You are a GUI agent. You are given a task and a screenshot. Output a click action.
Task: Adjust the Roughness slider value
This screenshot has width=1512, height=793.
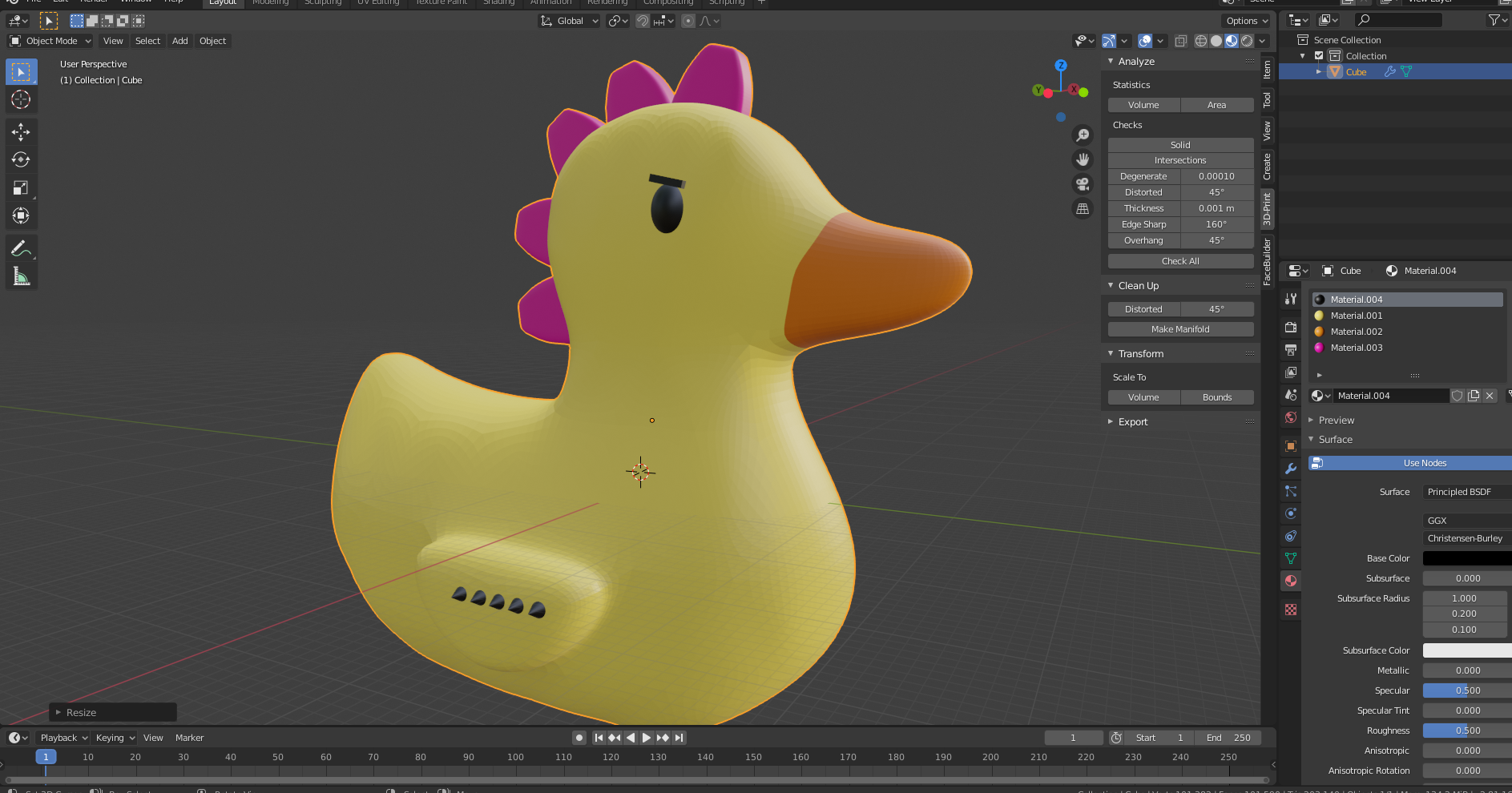click(x=1465, y=730)
